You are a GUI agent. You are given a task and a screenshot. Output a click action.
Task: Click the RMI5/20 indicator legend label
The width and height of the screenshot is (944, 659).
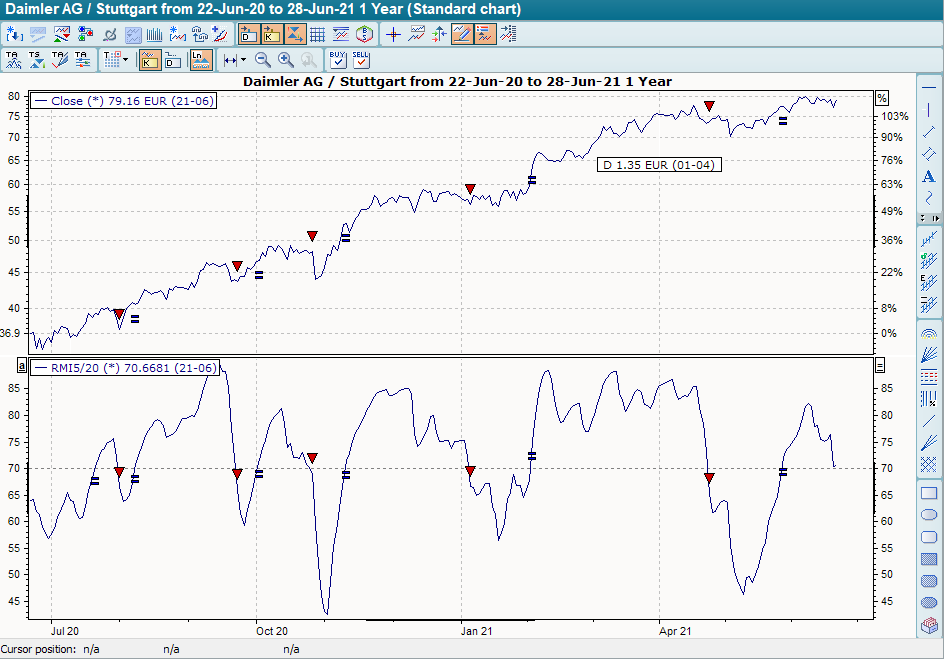pyautogui.click(x=125, y=368)
